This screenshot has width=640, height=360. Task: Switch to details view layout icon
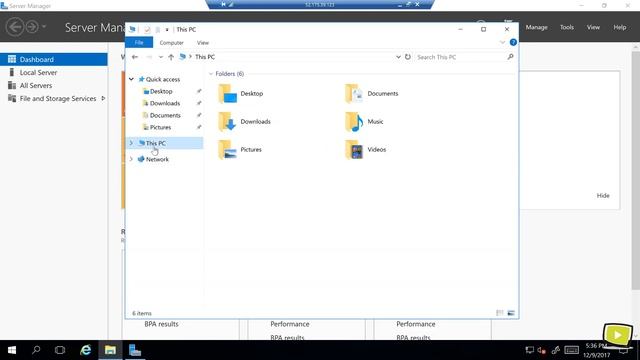tap(500, 313)
